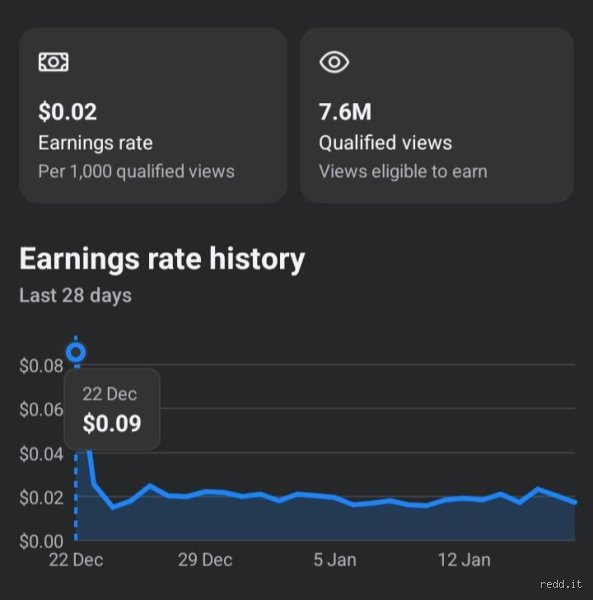The height and width of the screenshot is (600, 593).
Task: Click the $0.06 y-axis label
Action: tap(41, 409)
